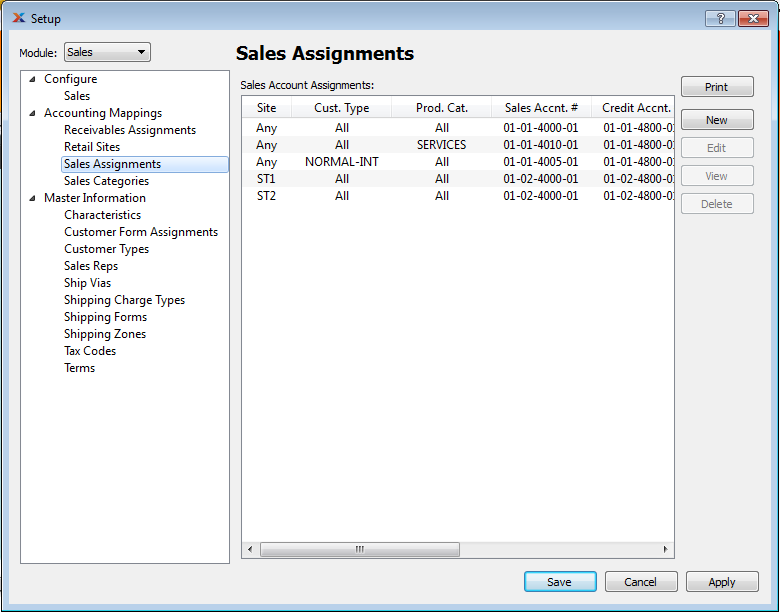Viewport: 780px width, 612px height.
Task: Collapse the Master Information section
Action: pos(32,198)
